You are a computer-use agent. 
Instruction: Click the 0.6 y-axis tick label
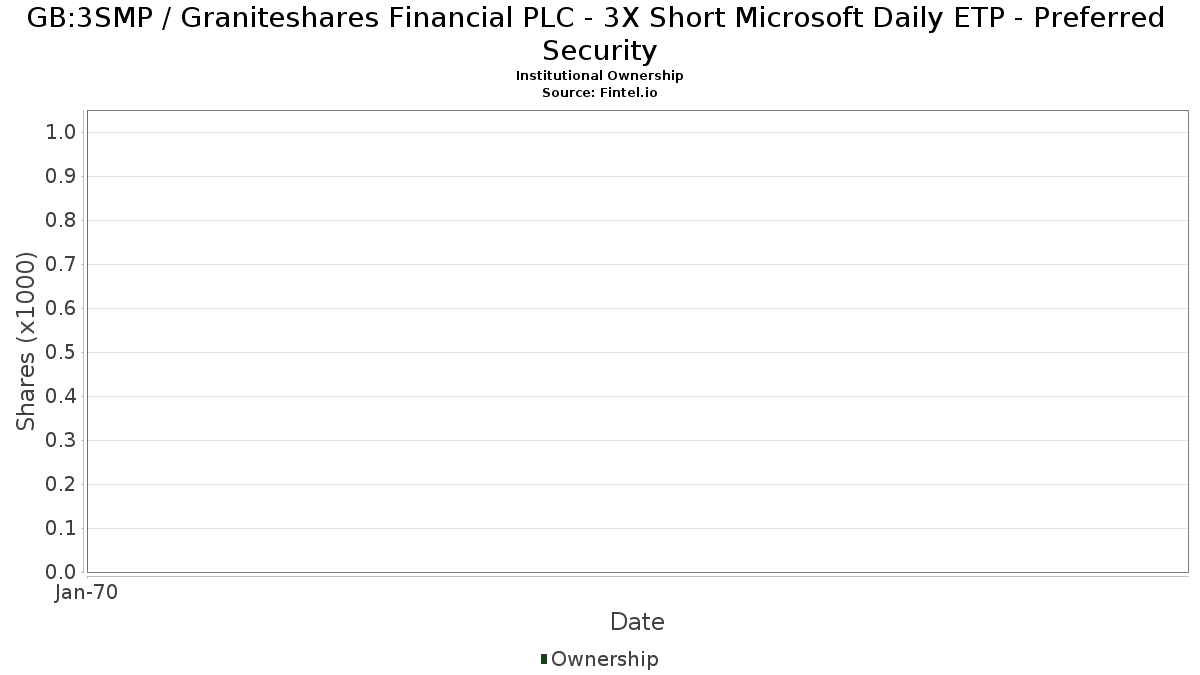(62, 309)
